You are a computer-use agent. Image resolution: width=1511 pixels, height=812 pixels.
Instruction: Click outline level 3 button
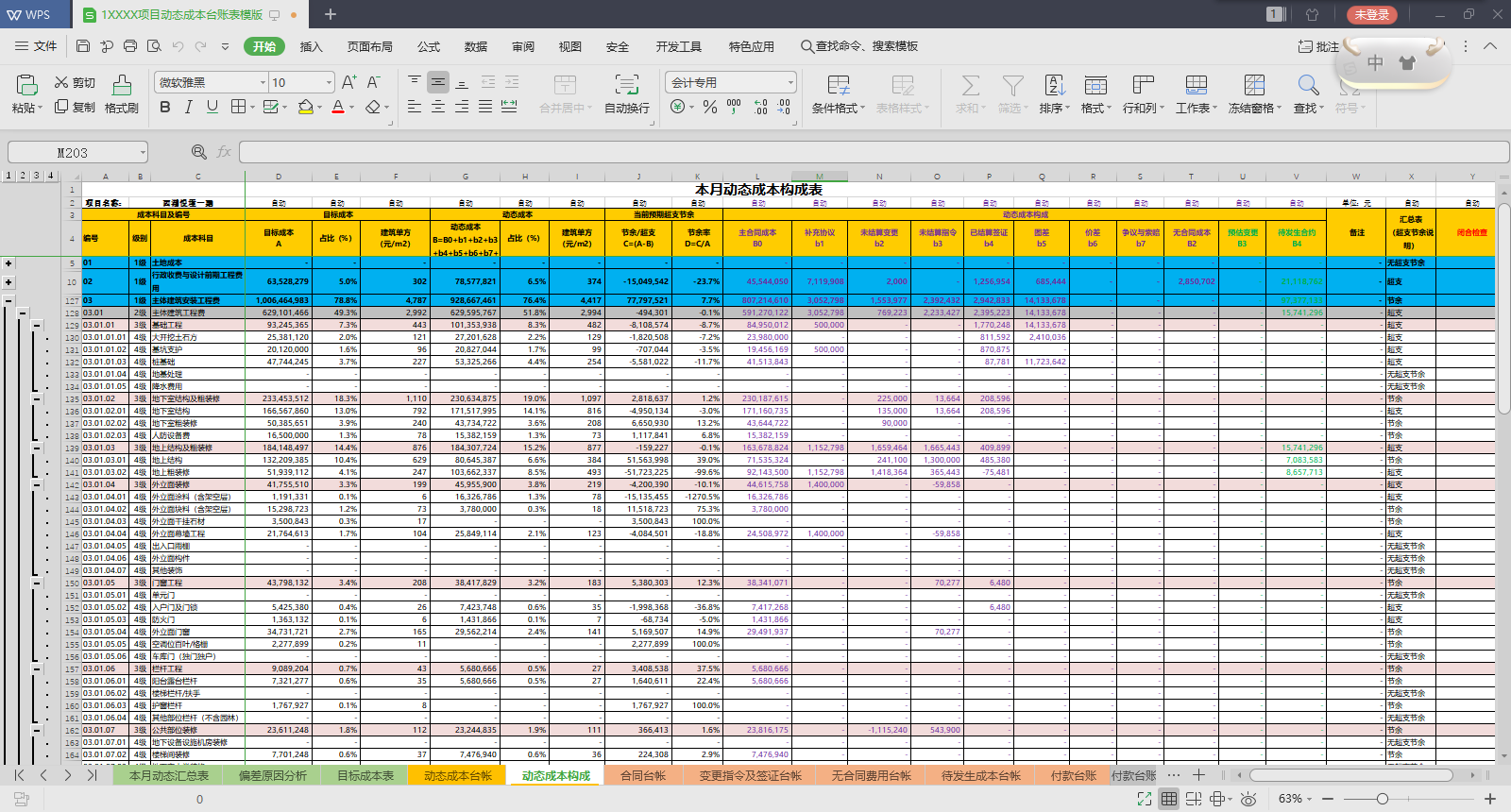coord(37,176)
